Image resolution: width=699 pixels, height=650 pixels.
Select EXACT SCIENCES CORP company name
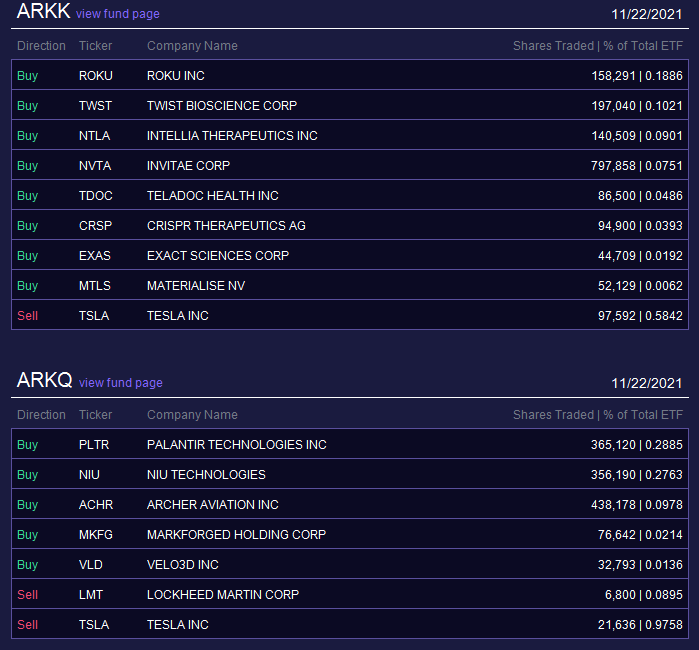(x=218, y=255)
